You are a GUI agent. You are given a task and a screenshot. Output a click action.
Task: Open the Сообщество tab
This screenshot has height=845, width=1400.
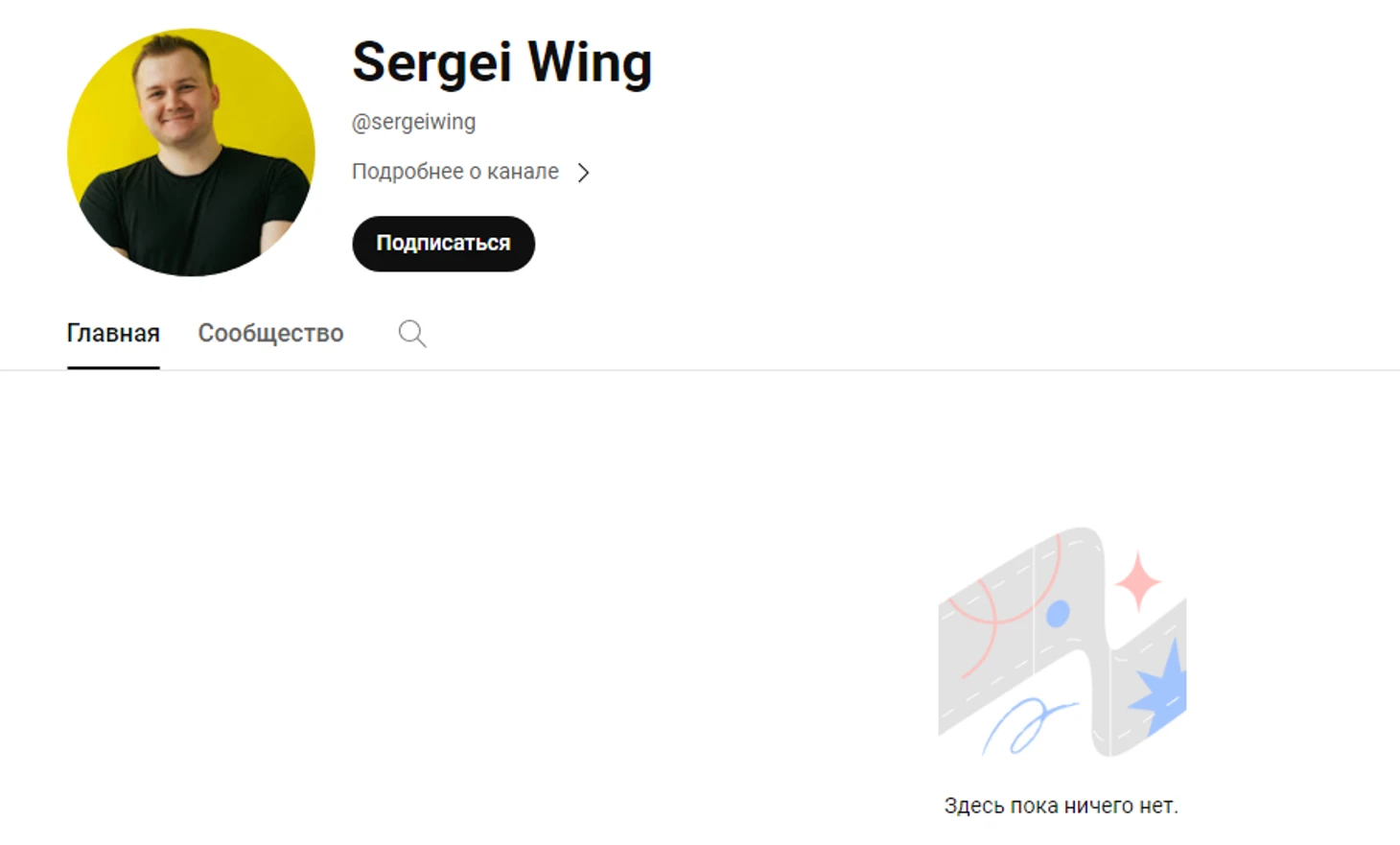tap(270, 333)
